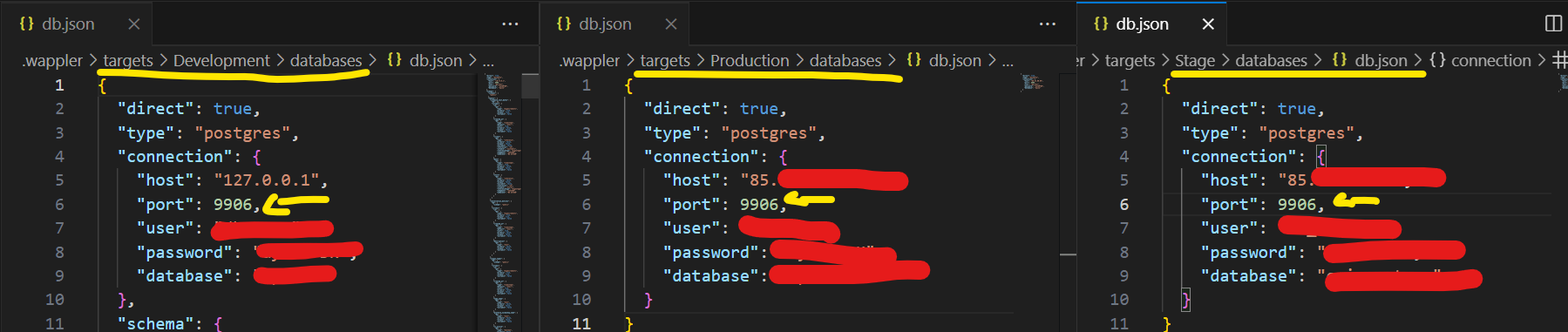Click "connection" key in Stage editor
This screenshot has width=1568, height=332.
(x=1239, y=157)
